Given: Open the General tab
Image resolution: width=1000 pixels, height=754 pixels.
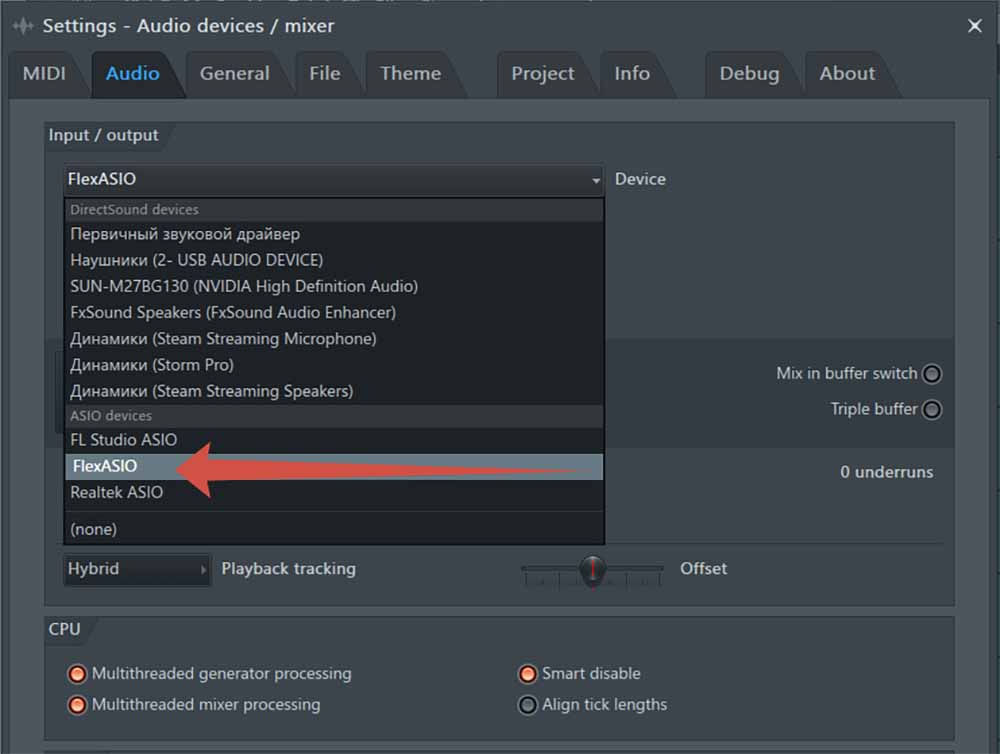Looking at the screenshot, I should [x=234, y=73].
